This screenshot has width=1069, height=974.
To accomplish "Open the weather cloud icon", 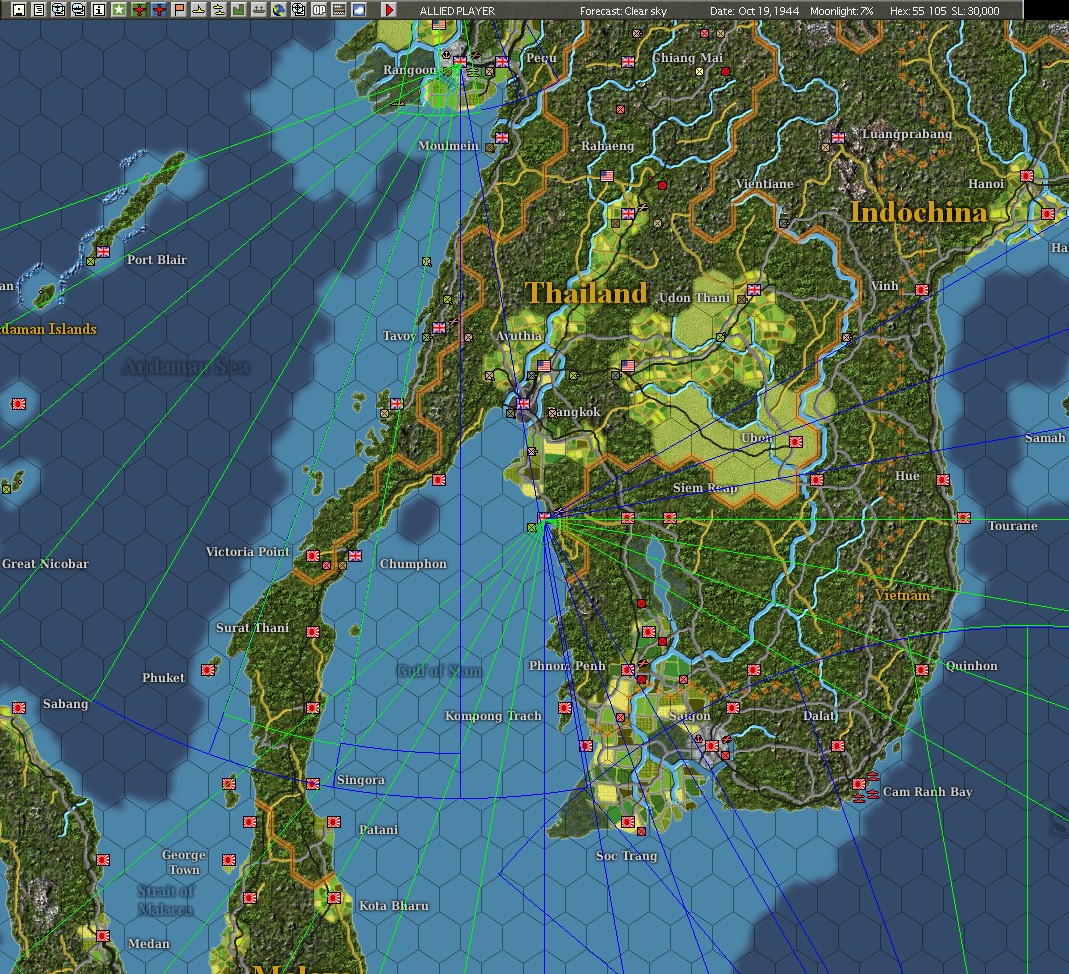I will click(359, 10).
